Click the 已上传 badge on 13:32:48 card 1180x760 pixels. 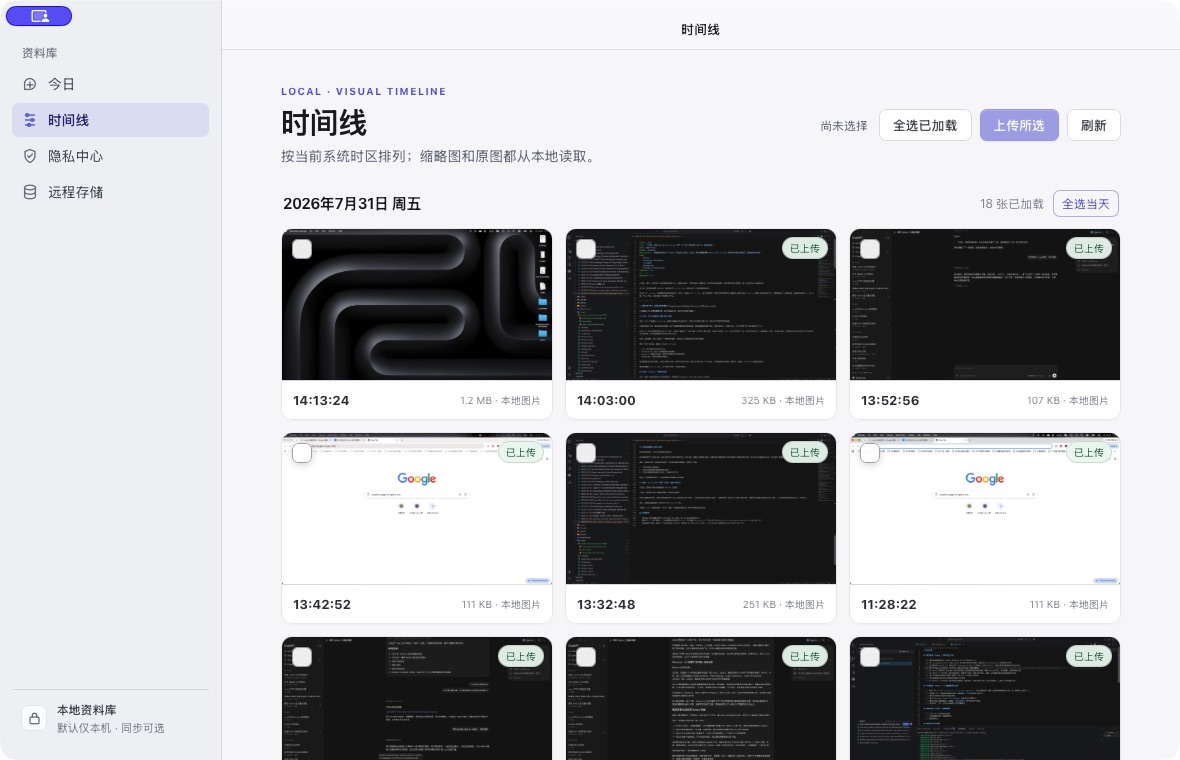tap(804, 452)
